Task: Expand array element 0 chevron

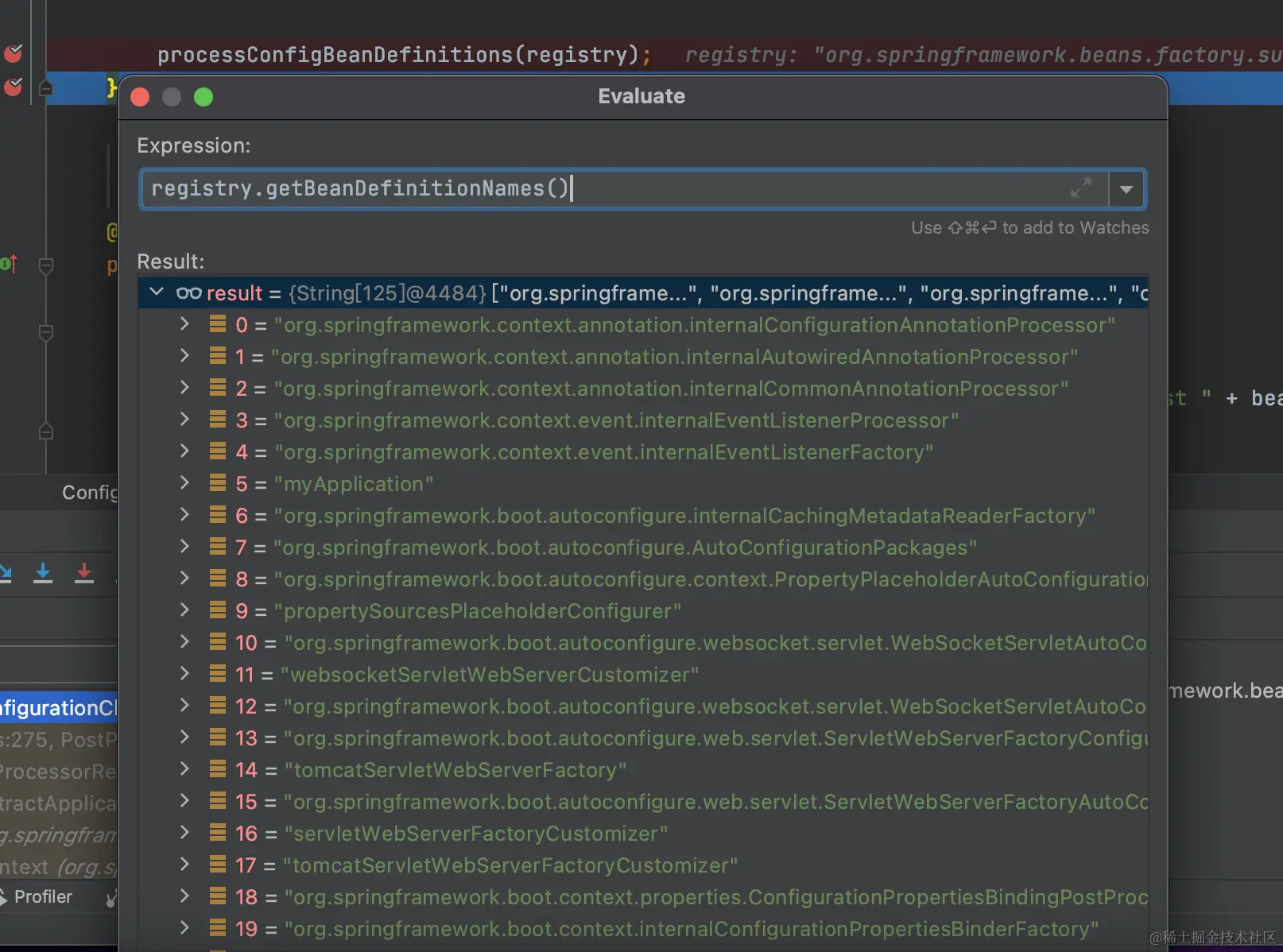Action: [184, 324]
